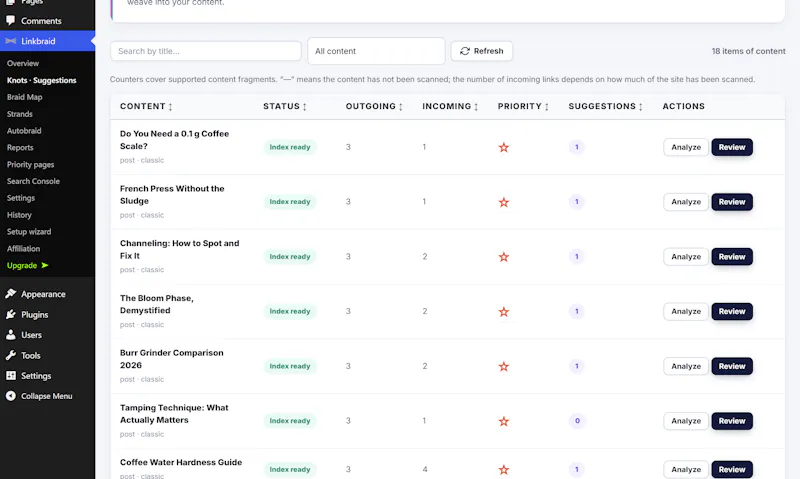Image resolution: width=800 pixels, height=479 pixels.
Task: Toggle priority star for 0.1 g Coffee Scale post
Action: point(504,147)
